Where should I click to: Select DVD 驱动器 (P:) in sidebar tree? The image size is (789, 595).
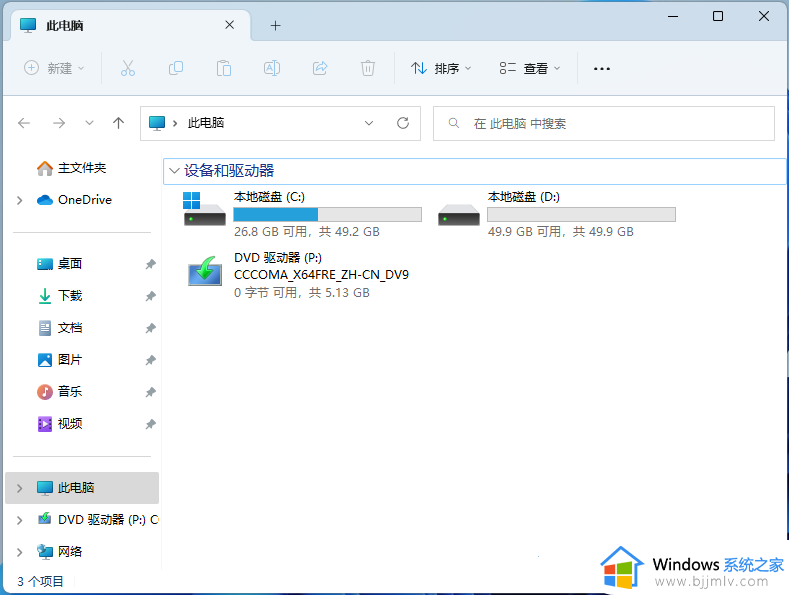click(98, 519)
